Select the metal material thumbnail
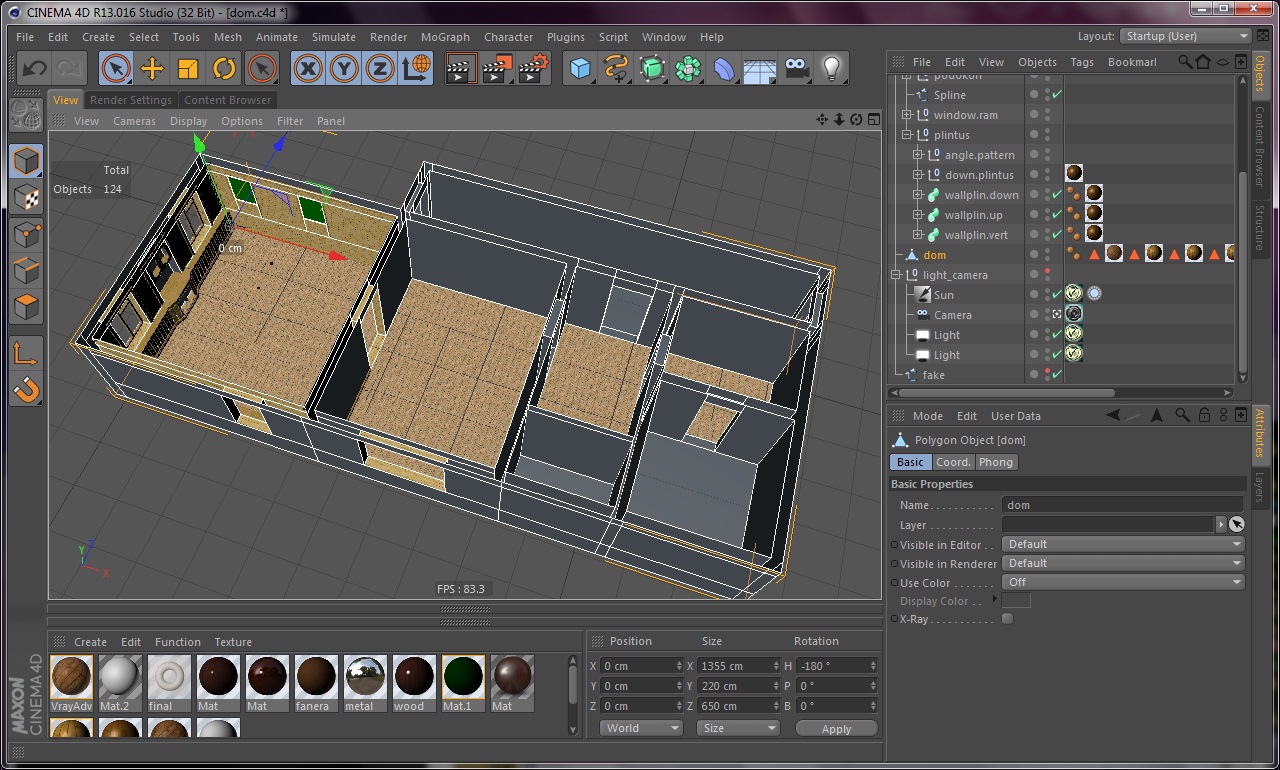Viewport: 1280px width, 770px height. (365, 677)
